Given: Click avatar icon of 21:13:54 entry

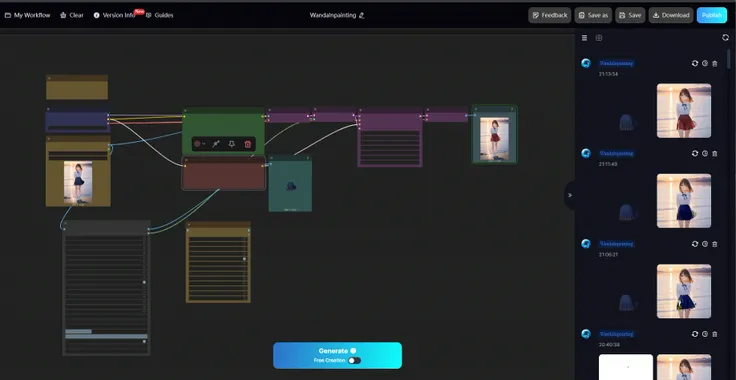Looking at the screenshot, I should click(586, 63).
